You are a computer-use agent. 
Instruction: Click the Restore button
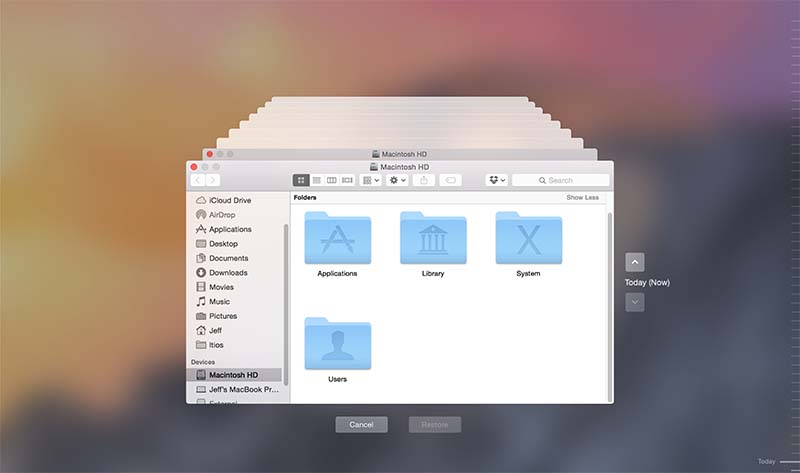tap(435, 425)
